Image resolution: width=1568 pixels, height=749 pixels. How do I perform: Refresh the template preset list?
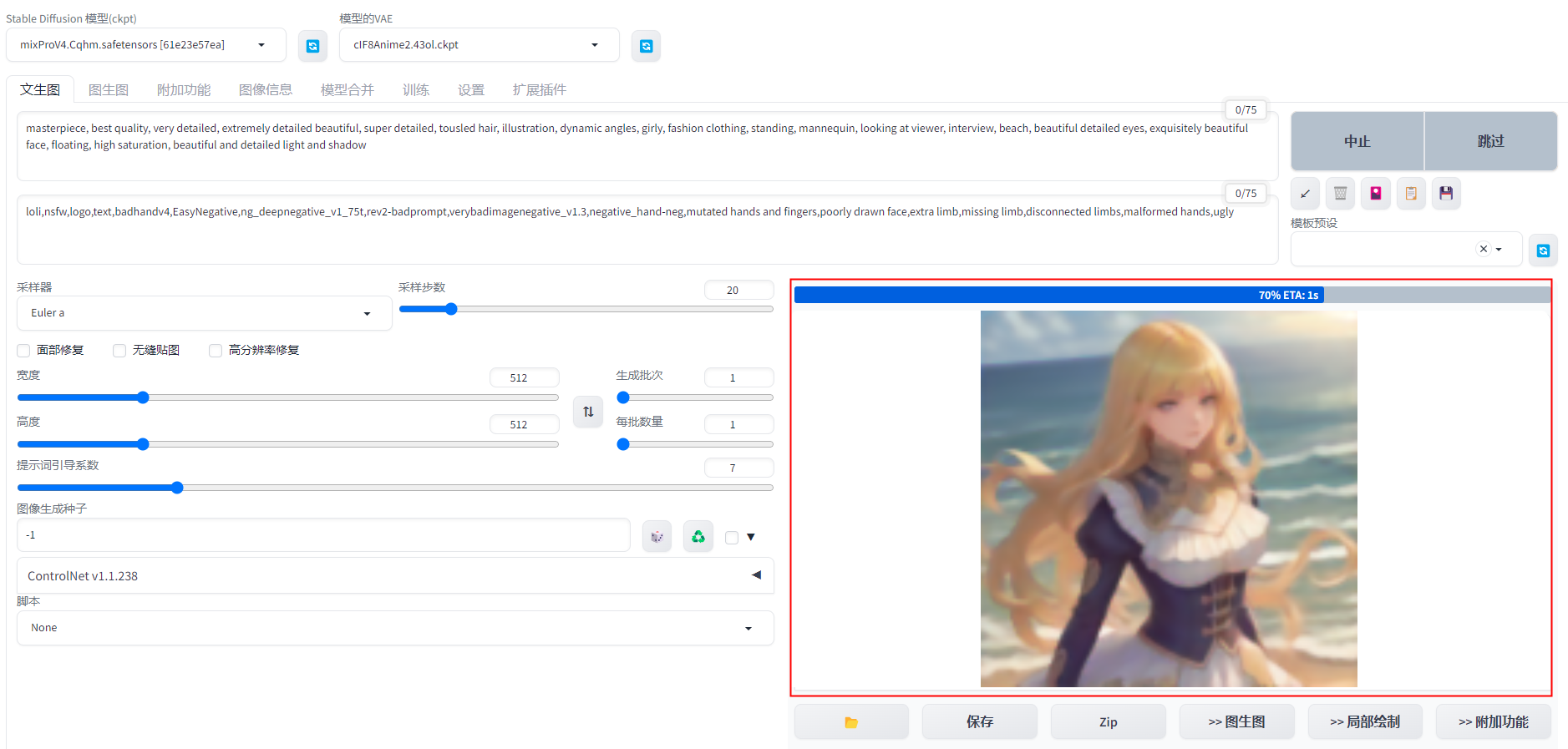tap(1543, 250)
